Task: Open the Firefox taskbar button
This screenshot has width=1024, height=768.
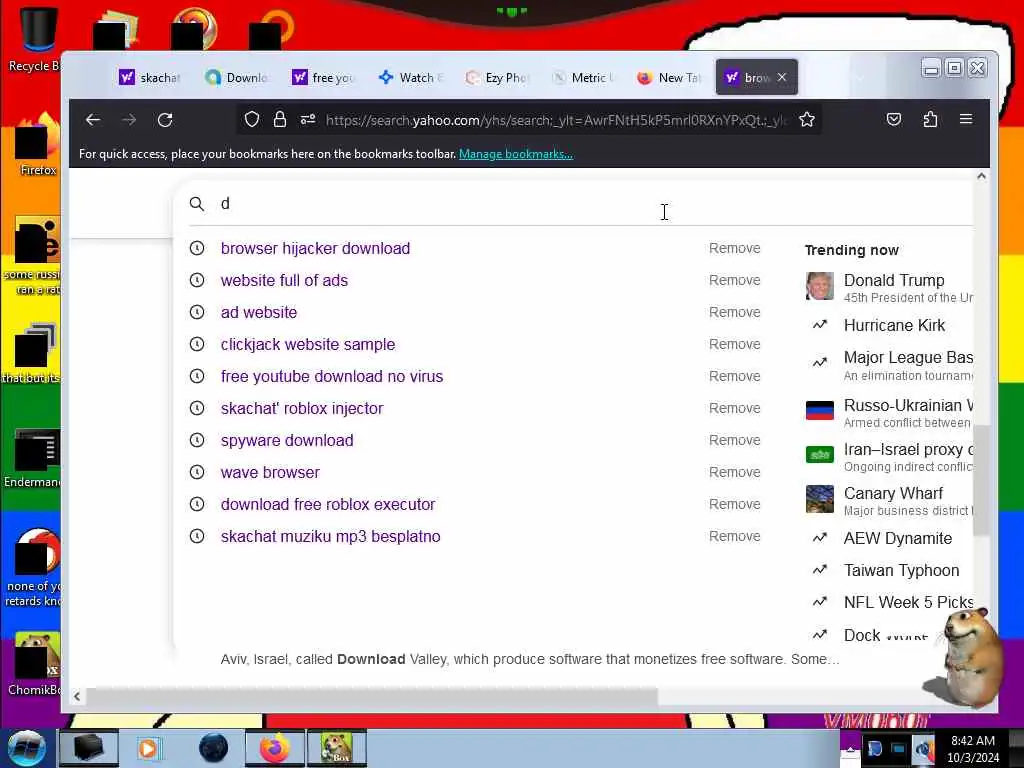Action: (x=275, y=748)
